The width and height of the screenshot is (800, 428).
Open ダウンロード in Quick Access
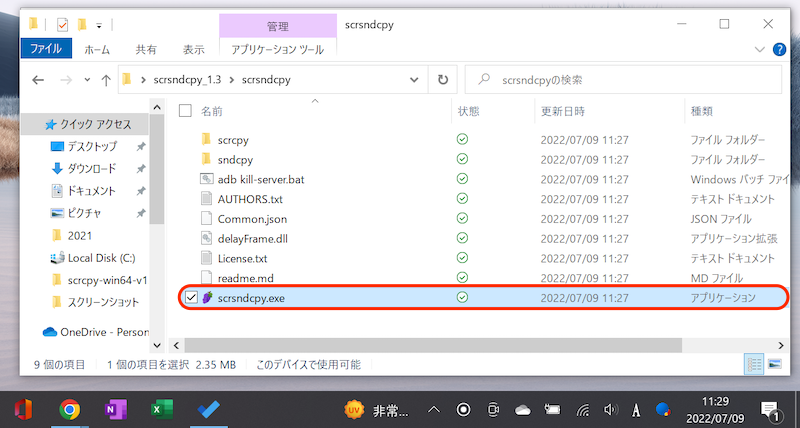pos(91,168)
